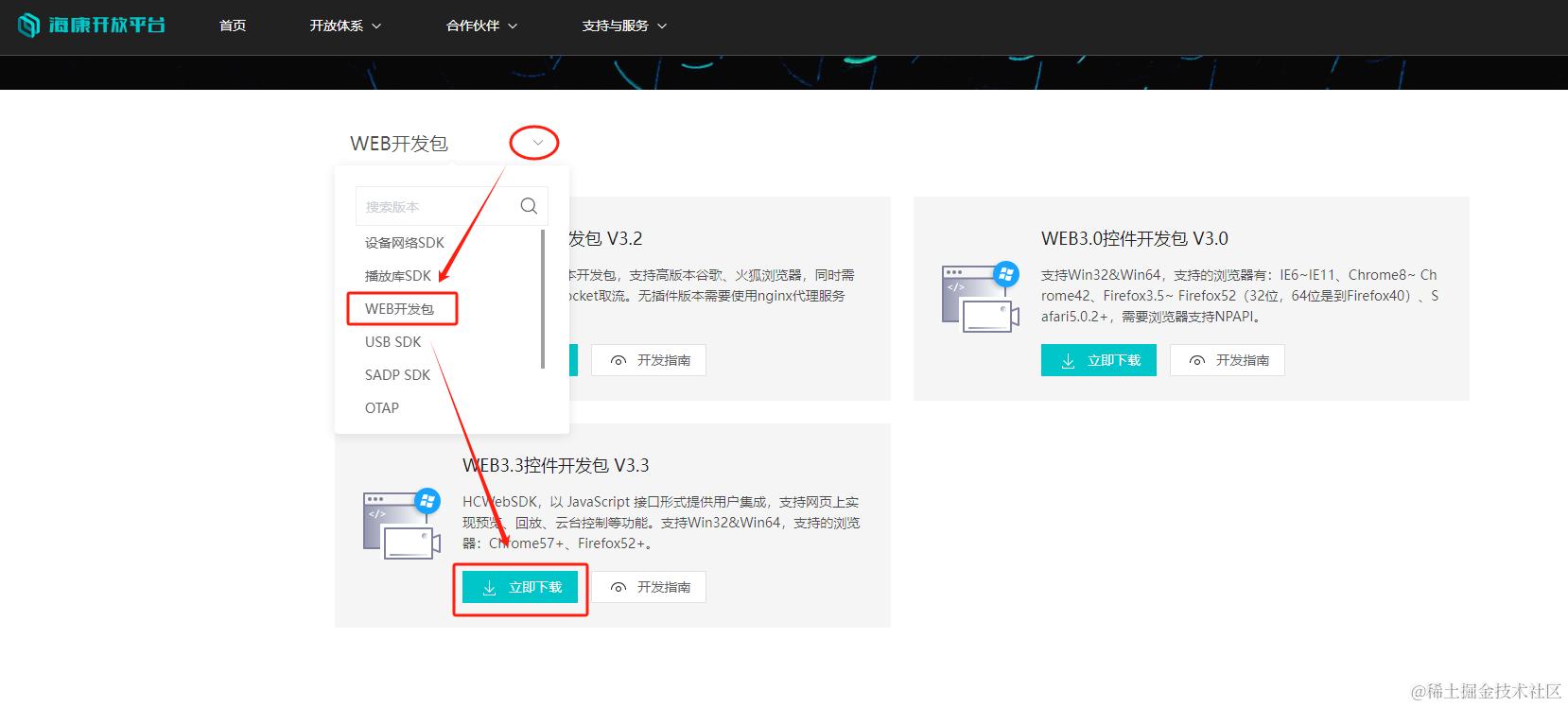Toggle the WEB开发包 dropdown chevron
Screen dimensions: 1568x707
(x=537, y=143)
